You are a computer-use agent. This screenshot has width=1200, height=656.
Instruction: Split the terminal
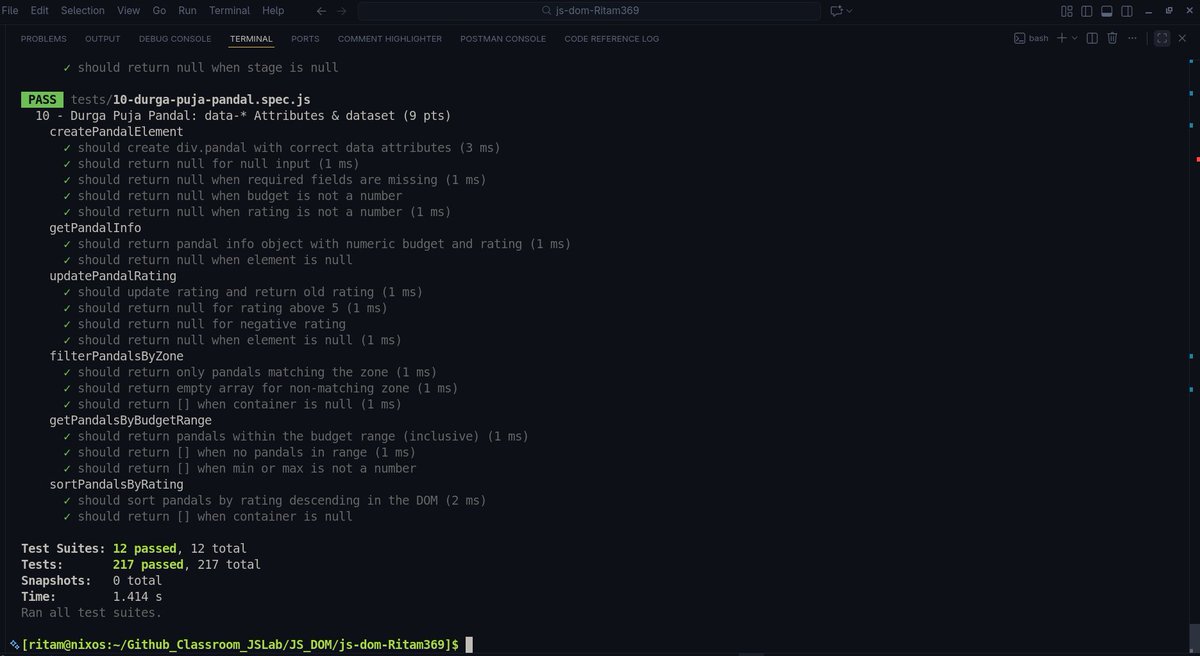(x=1092, y=38)
